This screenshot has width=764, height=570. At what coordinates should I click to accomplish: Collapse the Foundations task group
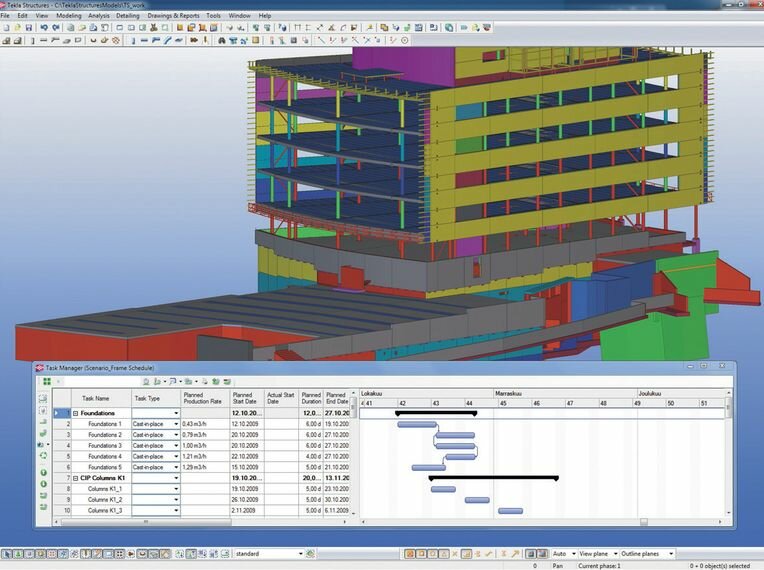click(x=76, y=413)
